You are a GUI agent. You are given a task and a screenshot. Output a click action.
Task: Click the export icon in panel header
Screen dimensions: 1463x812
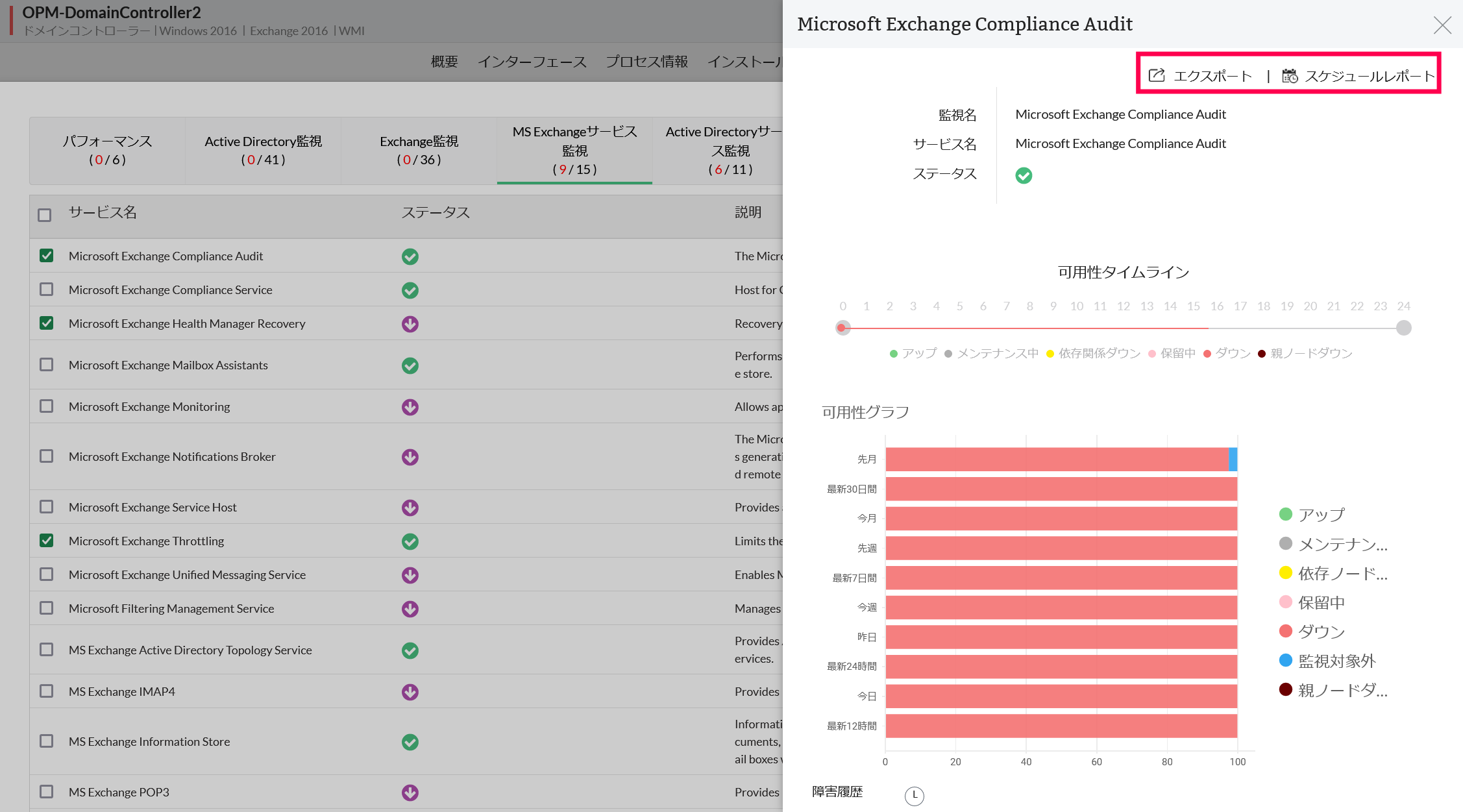coord(1157,75)
